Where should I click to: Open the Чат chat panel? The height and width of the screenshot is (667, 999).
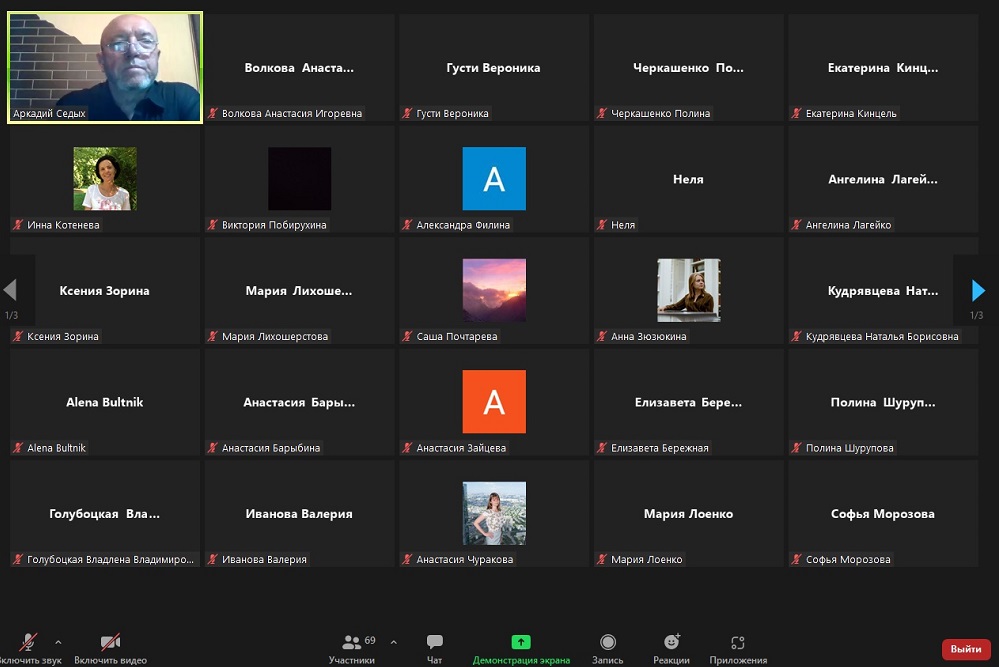434,643
